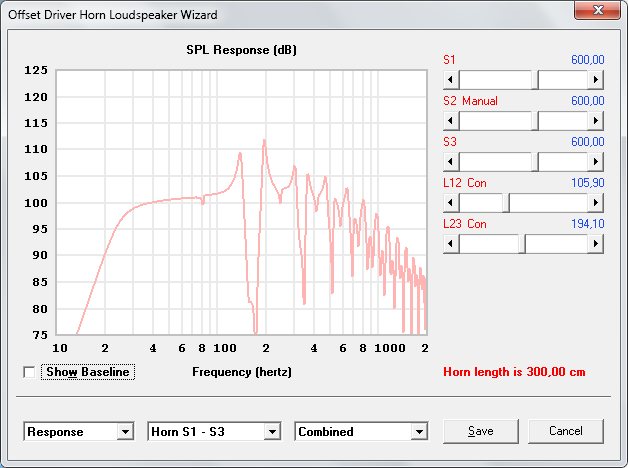Increase L23 Con with right arrow
The height and width of the screenshot is (468, 628).
[x=596, y=243]
